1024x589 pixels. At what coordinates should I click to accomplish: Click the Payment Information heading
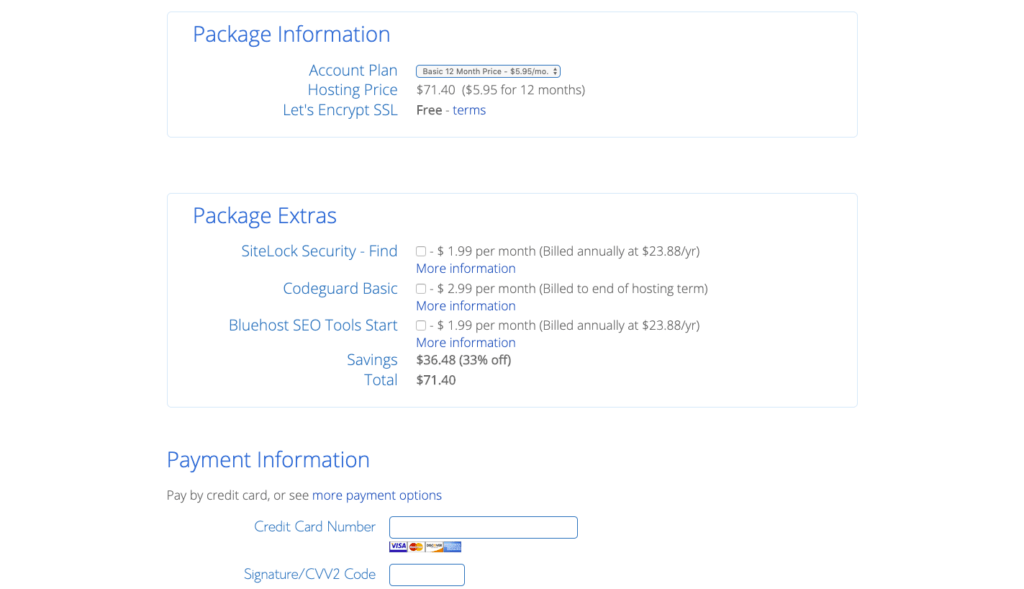268,460
